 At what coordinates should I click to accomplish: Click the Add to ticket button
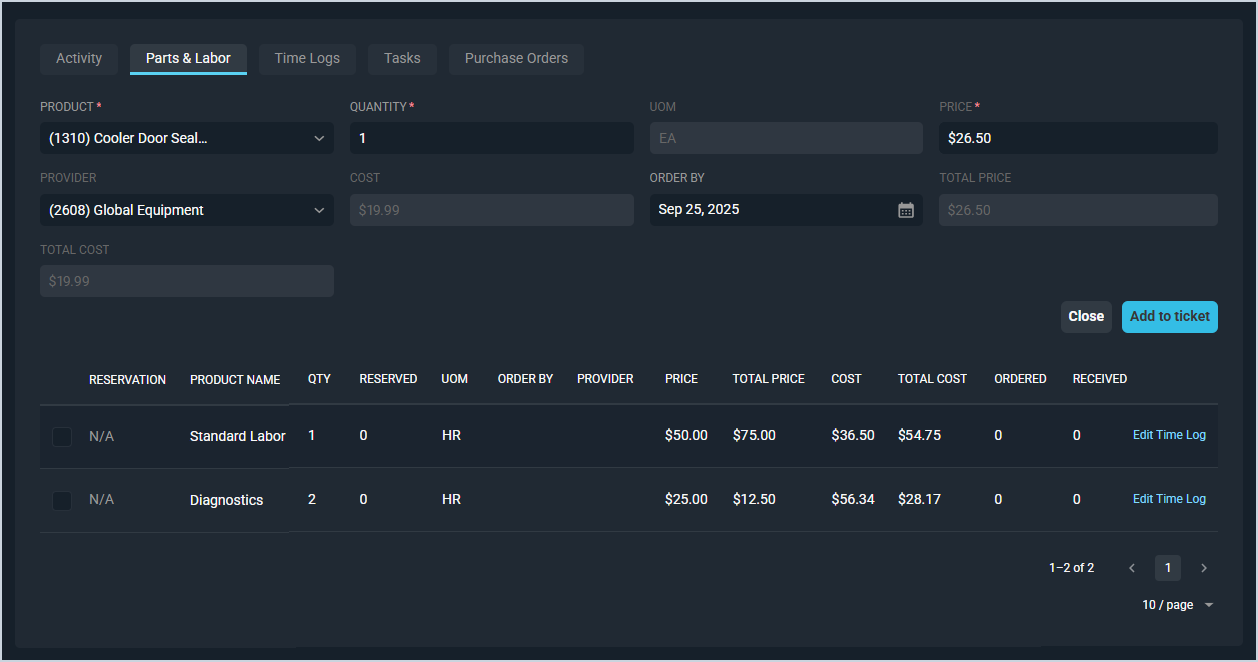[x=1169, y=317]
